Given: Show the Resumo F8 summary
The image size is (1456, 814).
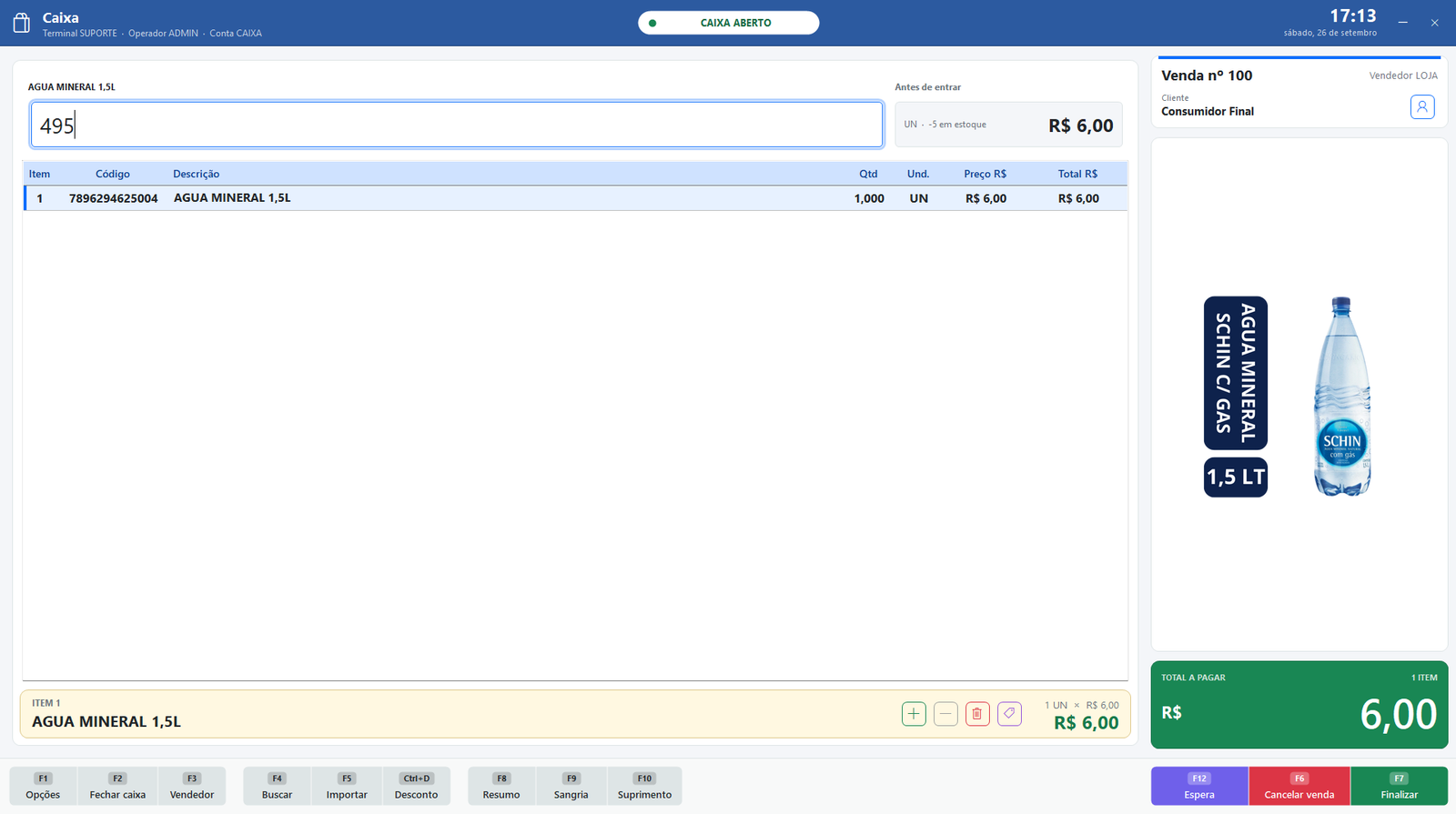Looking at the screenshot, I should tap(501, 786).
